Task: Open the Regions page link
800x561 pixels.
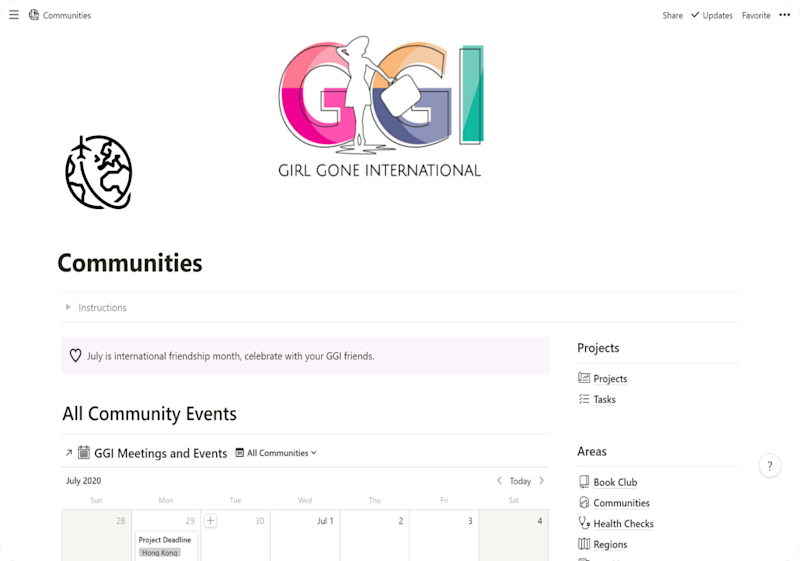Action: (x=610, y=545)
